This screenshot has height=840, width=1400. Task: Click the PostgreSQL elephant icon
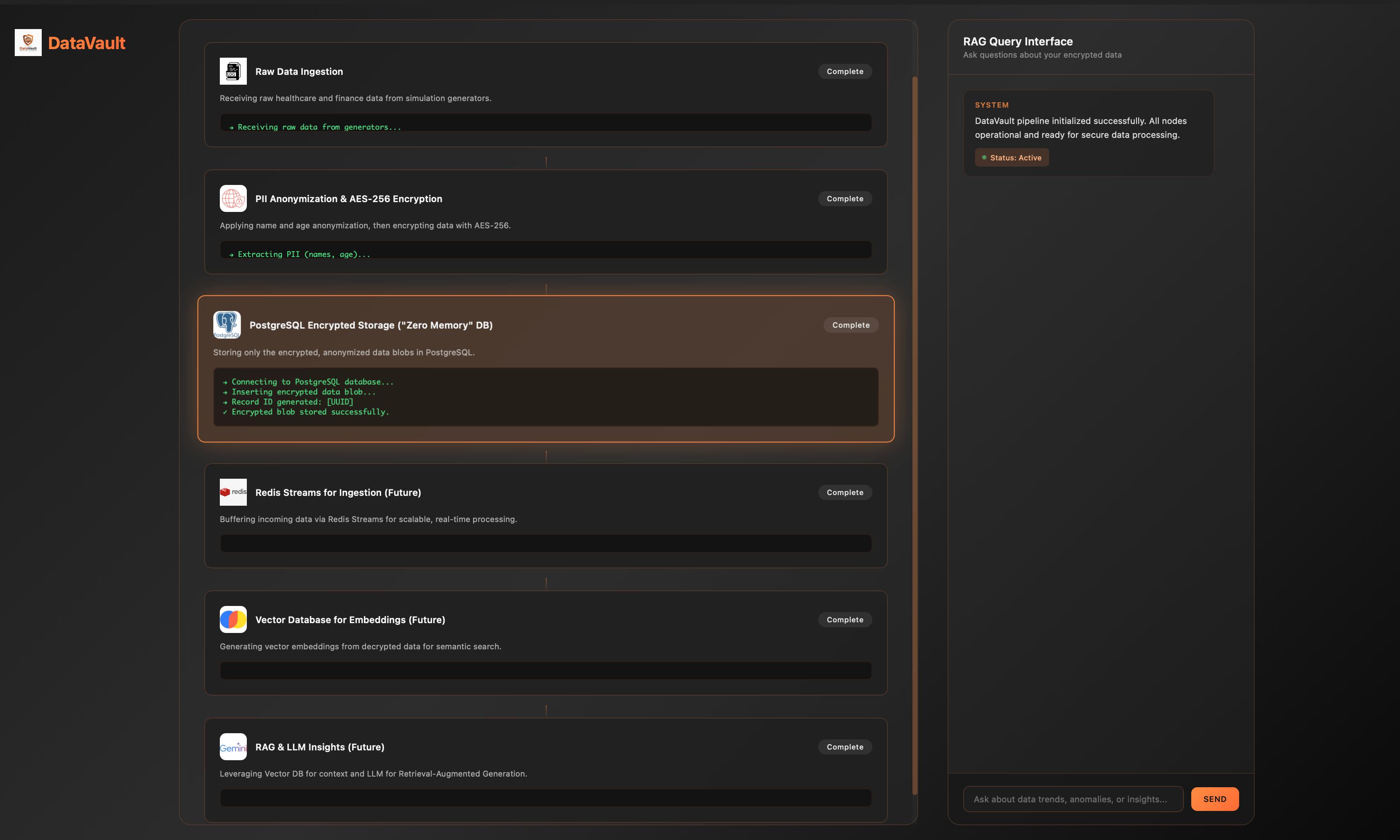(226, 325)
